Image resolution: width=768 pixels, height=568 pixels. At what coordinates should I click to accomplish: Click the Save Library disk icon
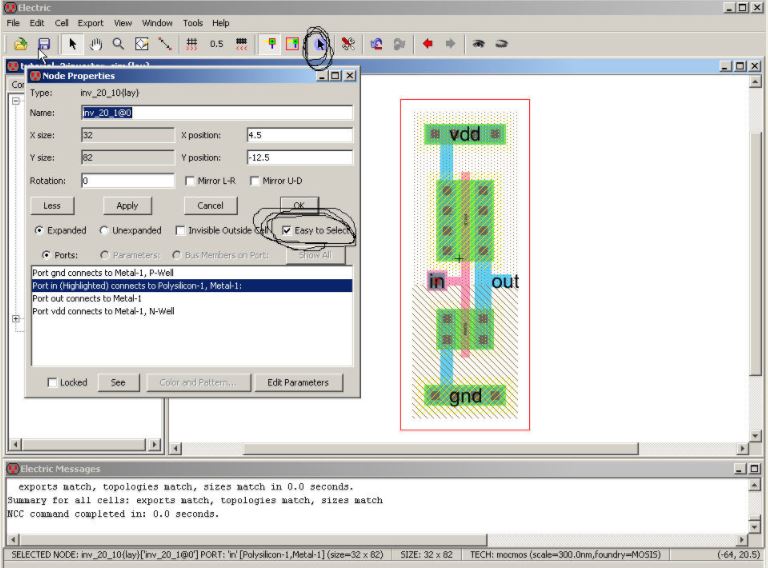tap(44, 44)
